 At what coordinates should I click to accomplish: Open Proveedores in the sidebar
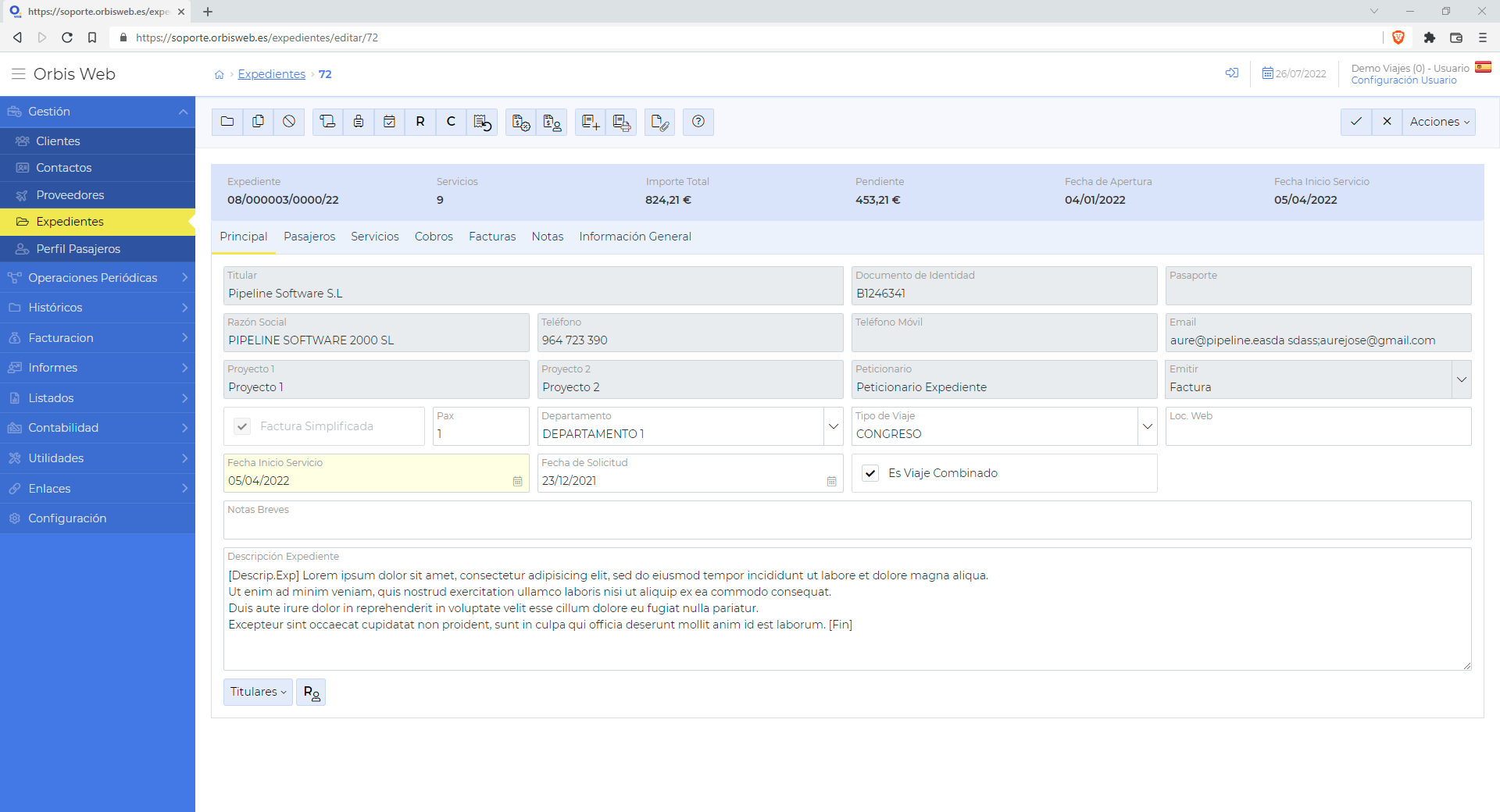98,195
